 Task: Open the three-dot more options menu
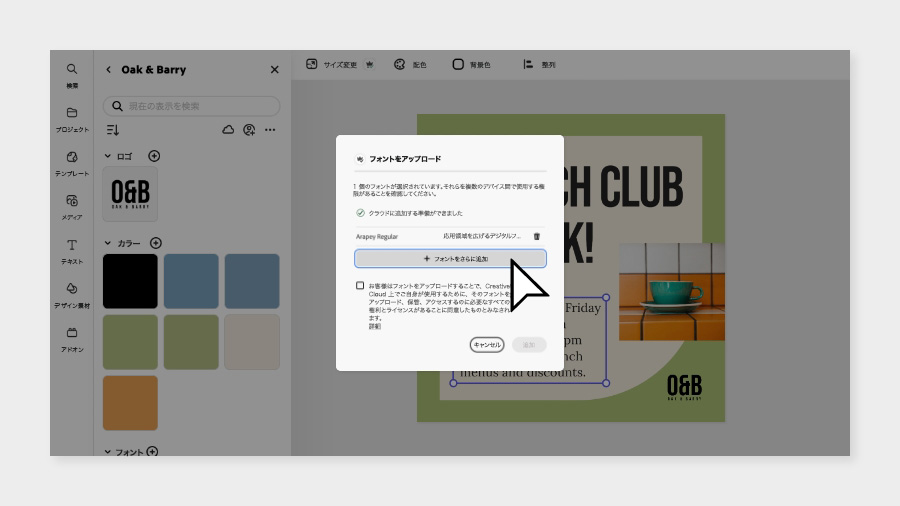coord(270,130)
